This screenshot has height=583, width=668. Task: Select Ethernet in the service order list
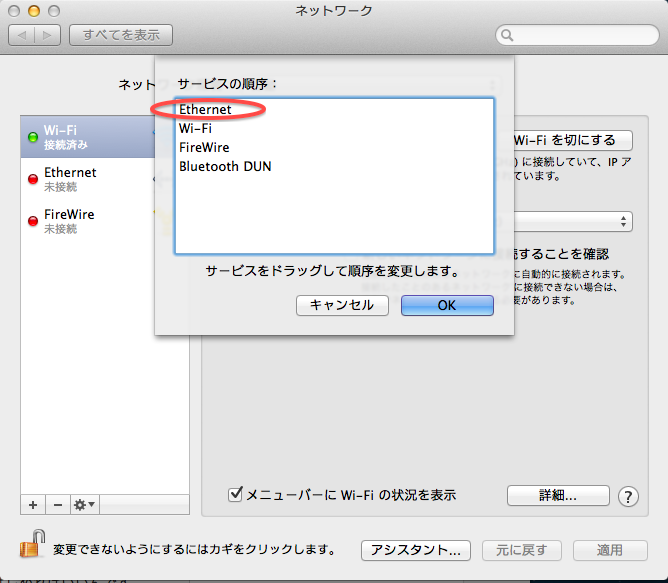(334, 110)
